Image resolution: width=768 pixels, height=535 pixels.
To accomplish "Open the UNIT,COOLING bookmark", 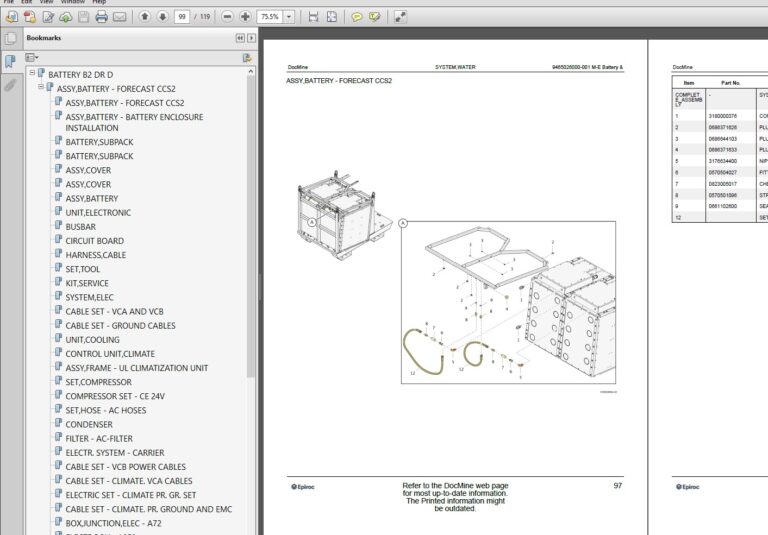I will pos(92,340).
